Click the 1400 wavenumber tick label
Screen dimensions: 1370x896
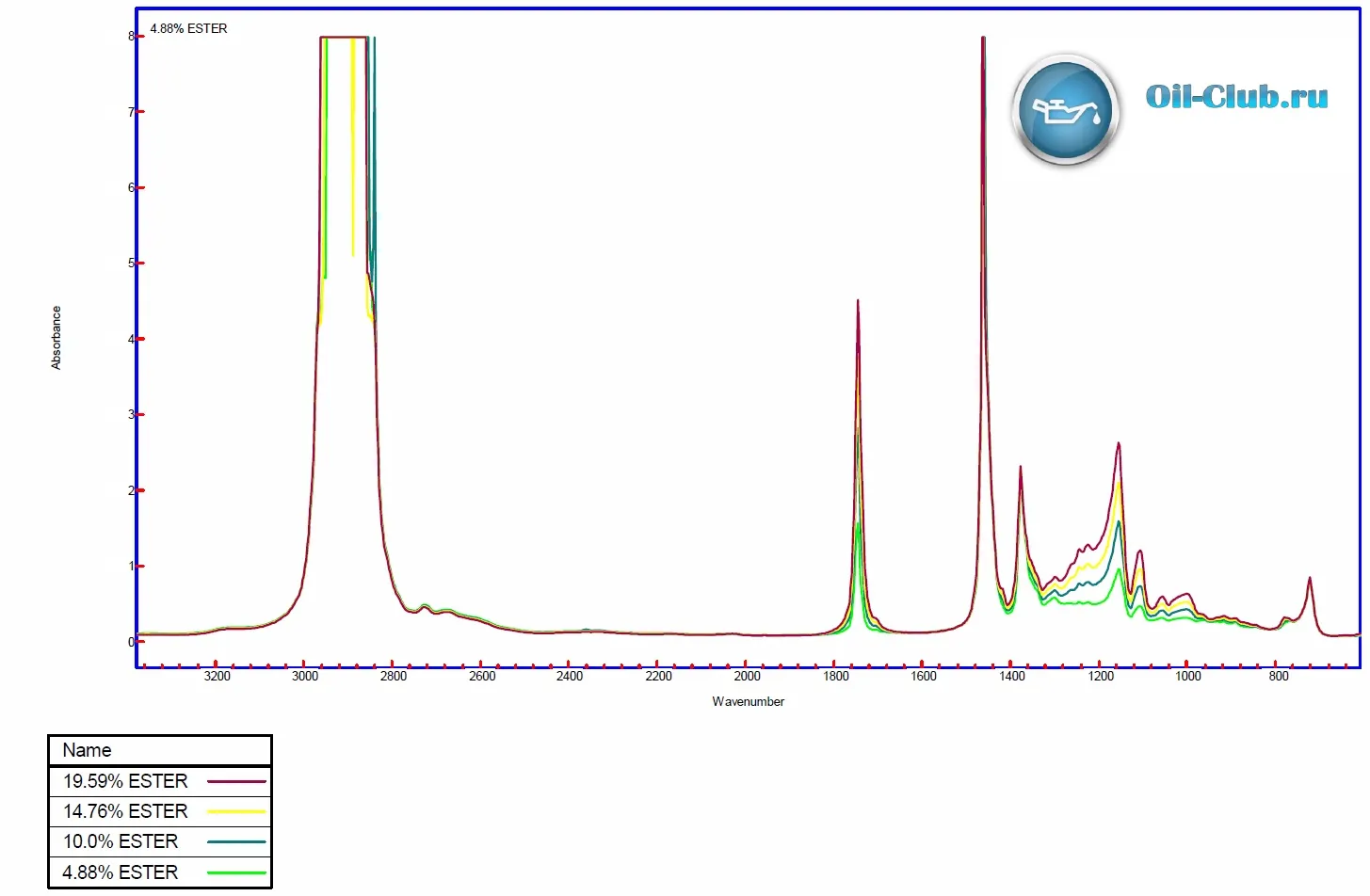pos(1012,676)
